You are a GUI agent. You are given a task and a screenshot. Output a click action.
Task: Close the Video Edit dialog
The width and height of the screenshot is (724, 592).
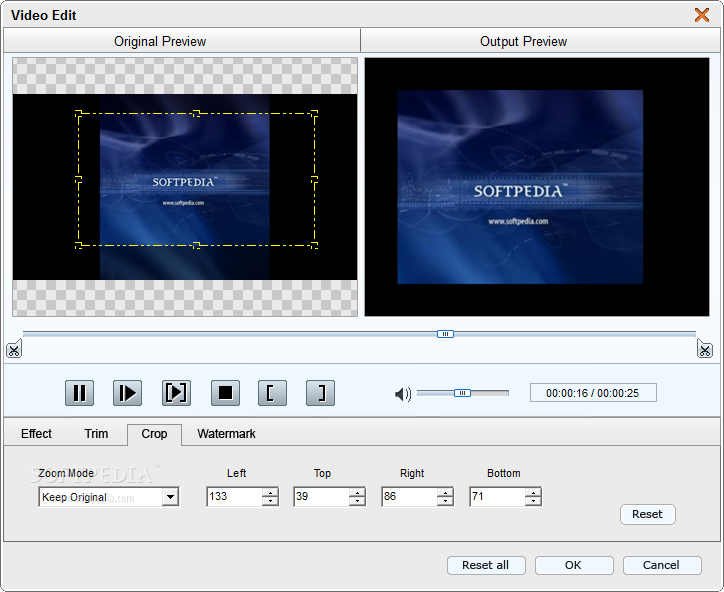click(x=702, y=15)
